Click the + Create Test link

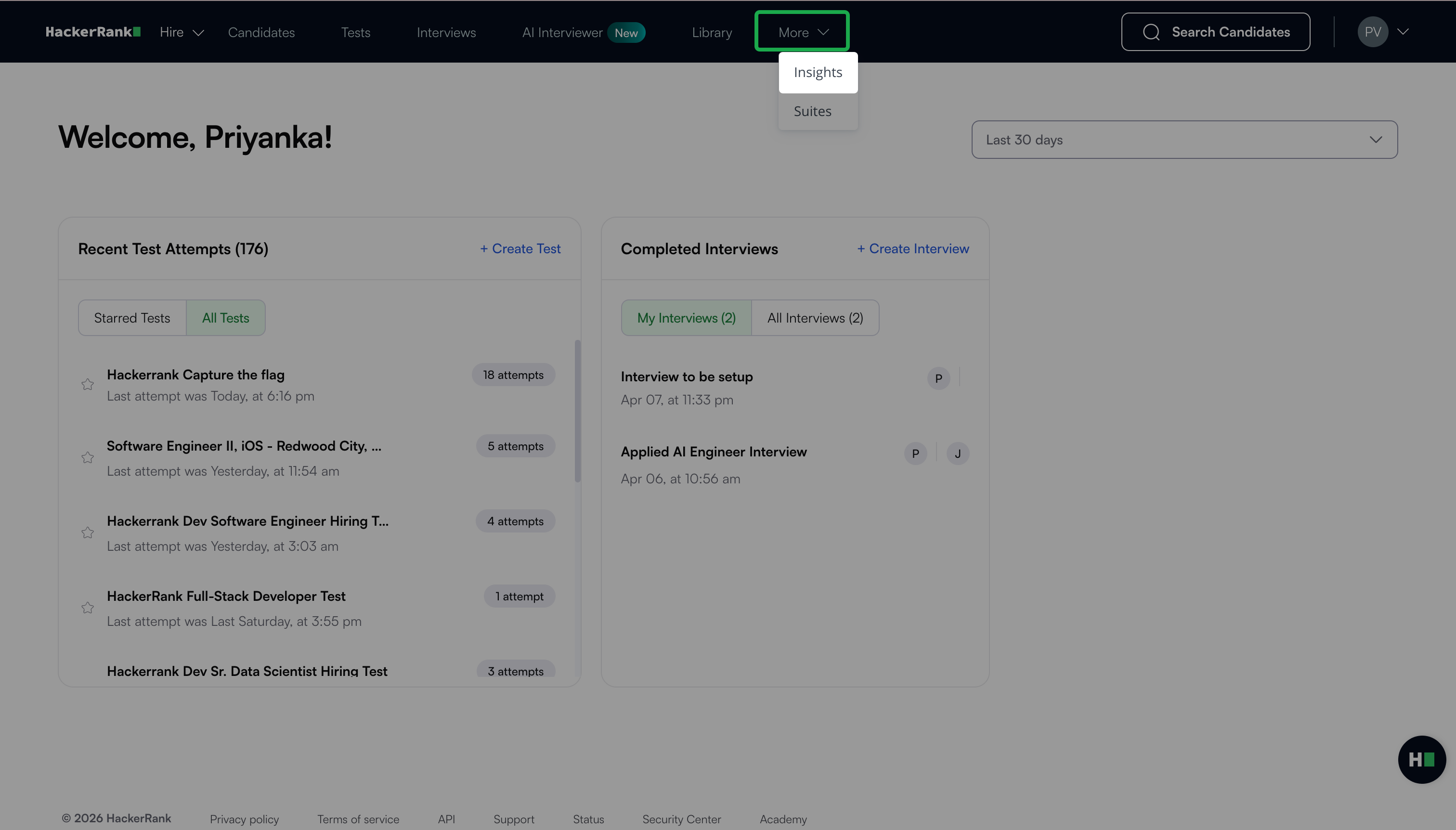[x=520, y=248]
